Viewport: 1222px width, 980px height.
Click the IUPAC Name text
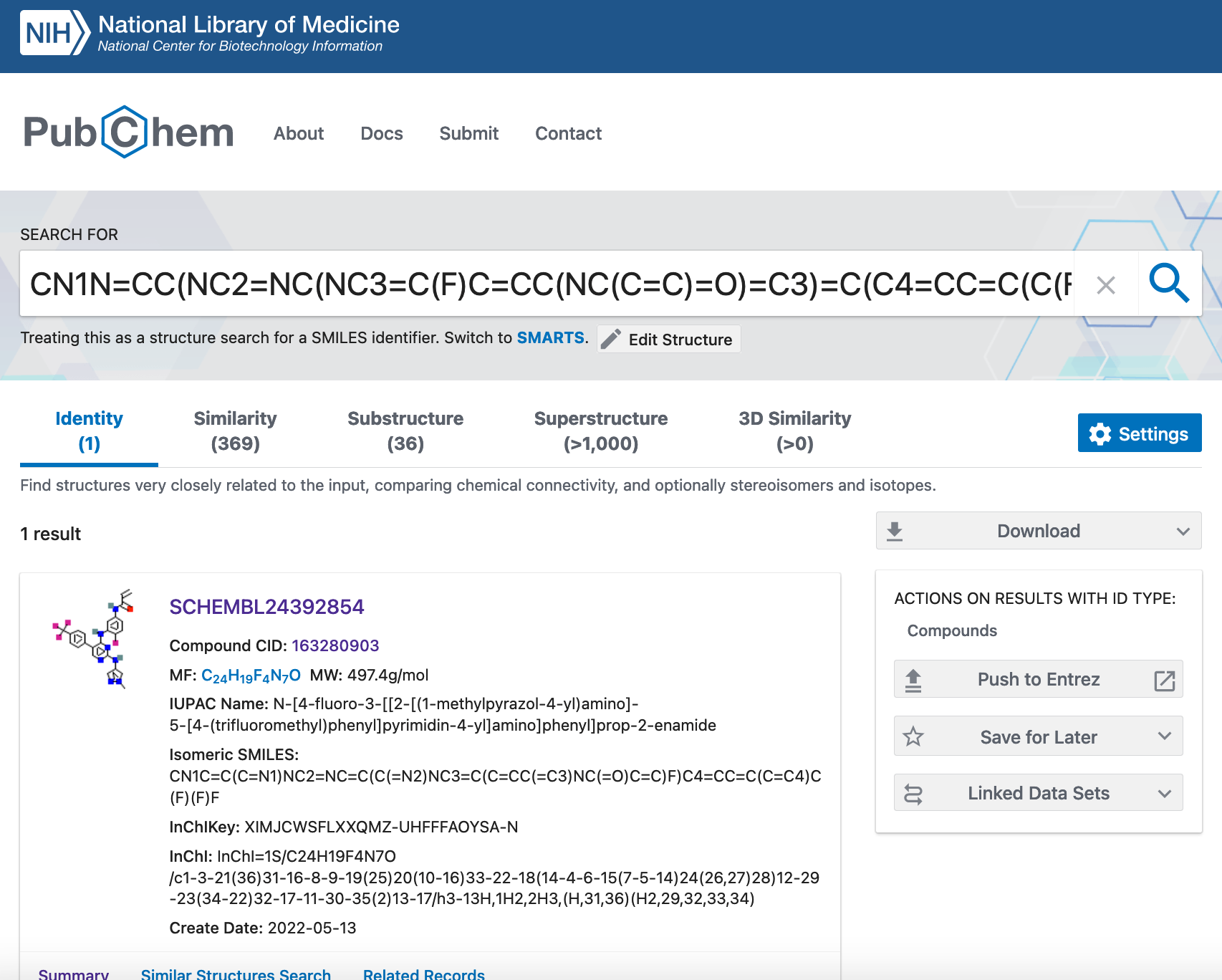click(443, 714)
